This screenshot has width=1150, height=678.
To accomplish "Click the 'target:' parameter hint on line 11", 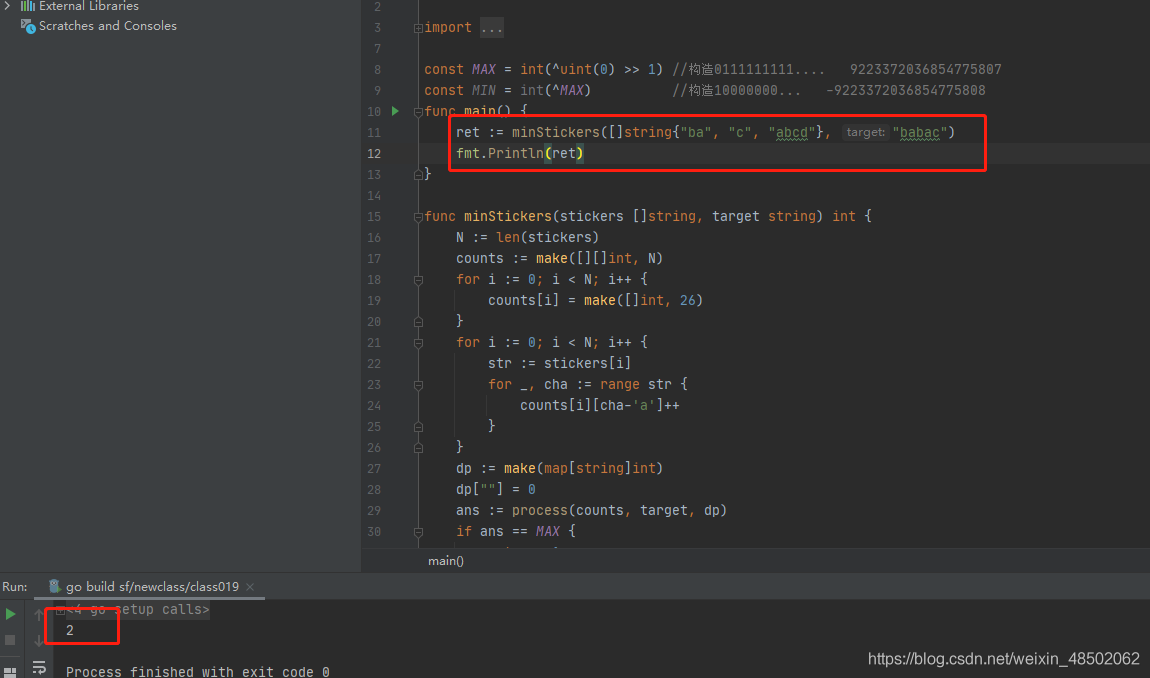I will [865, 133].
